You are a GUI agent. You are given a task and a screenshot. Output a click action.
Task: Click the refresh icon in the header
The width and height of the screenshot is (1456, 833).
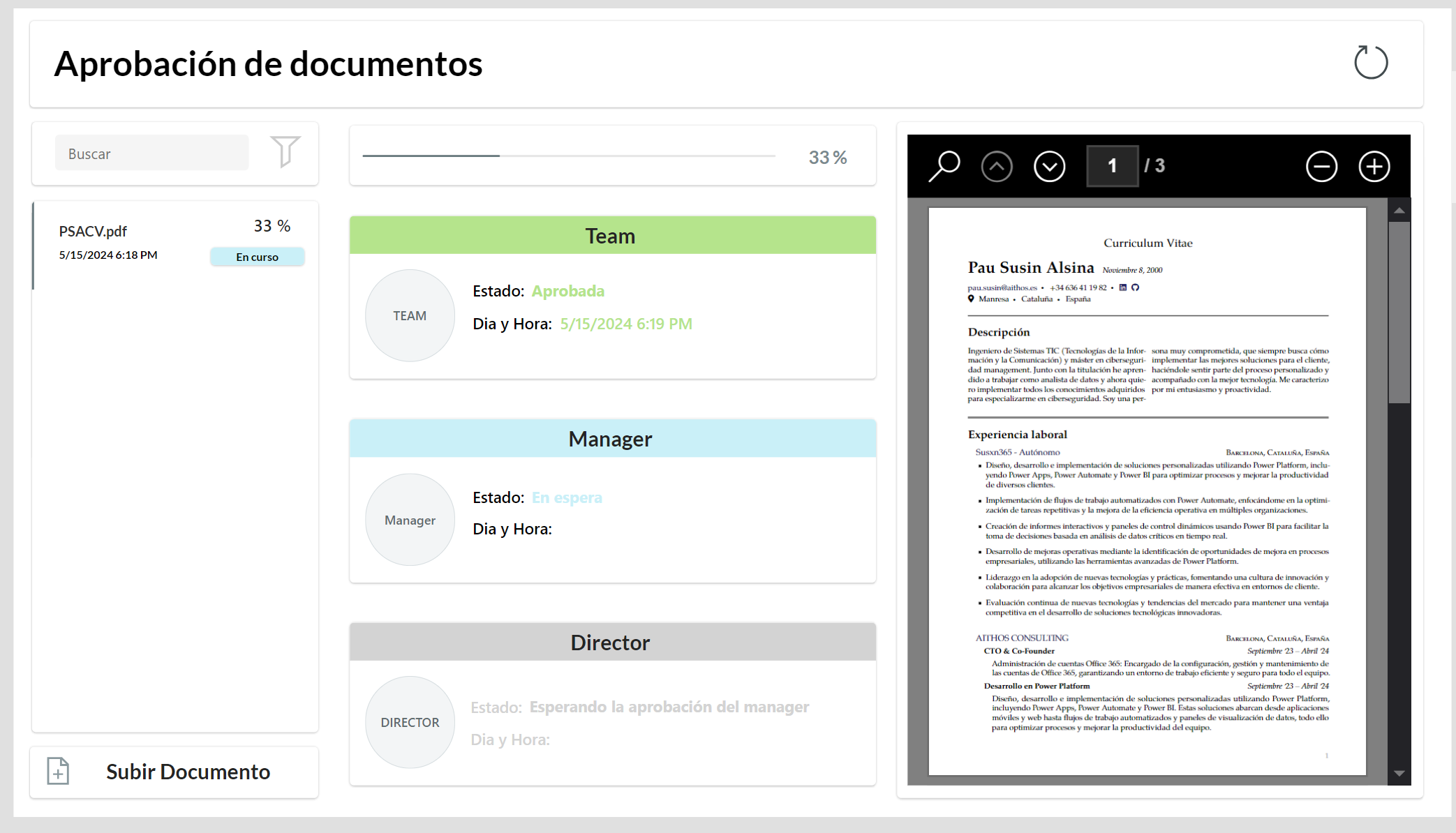coord(1370,63)
